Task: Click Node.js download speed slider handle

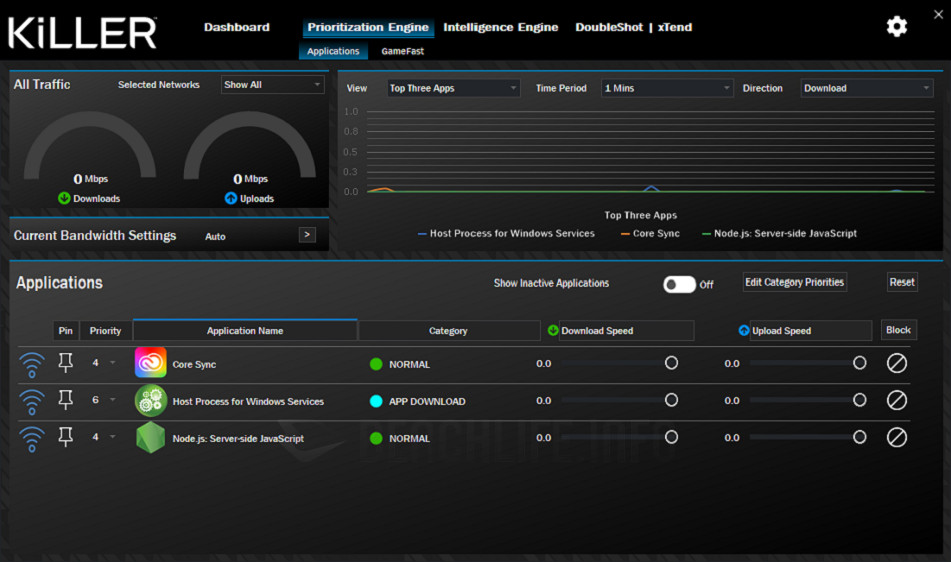Action: (x=671, y=437)
